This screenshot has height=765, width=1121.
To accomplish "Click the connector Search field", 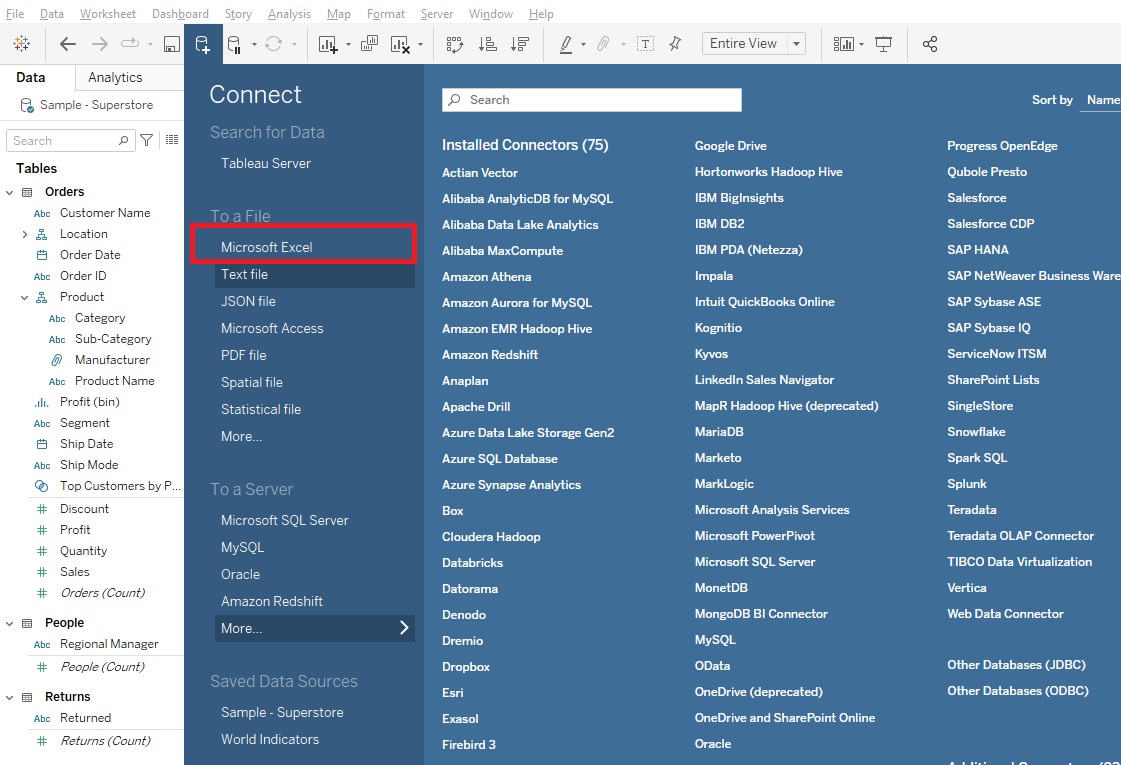I will [x=591, y=100].
